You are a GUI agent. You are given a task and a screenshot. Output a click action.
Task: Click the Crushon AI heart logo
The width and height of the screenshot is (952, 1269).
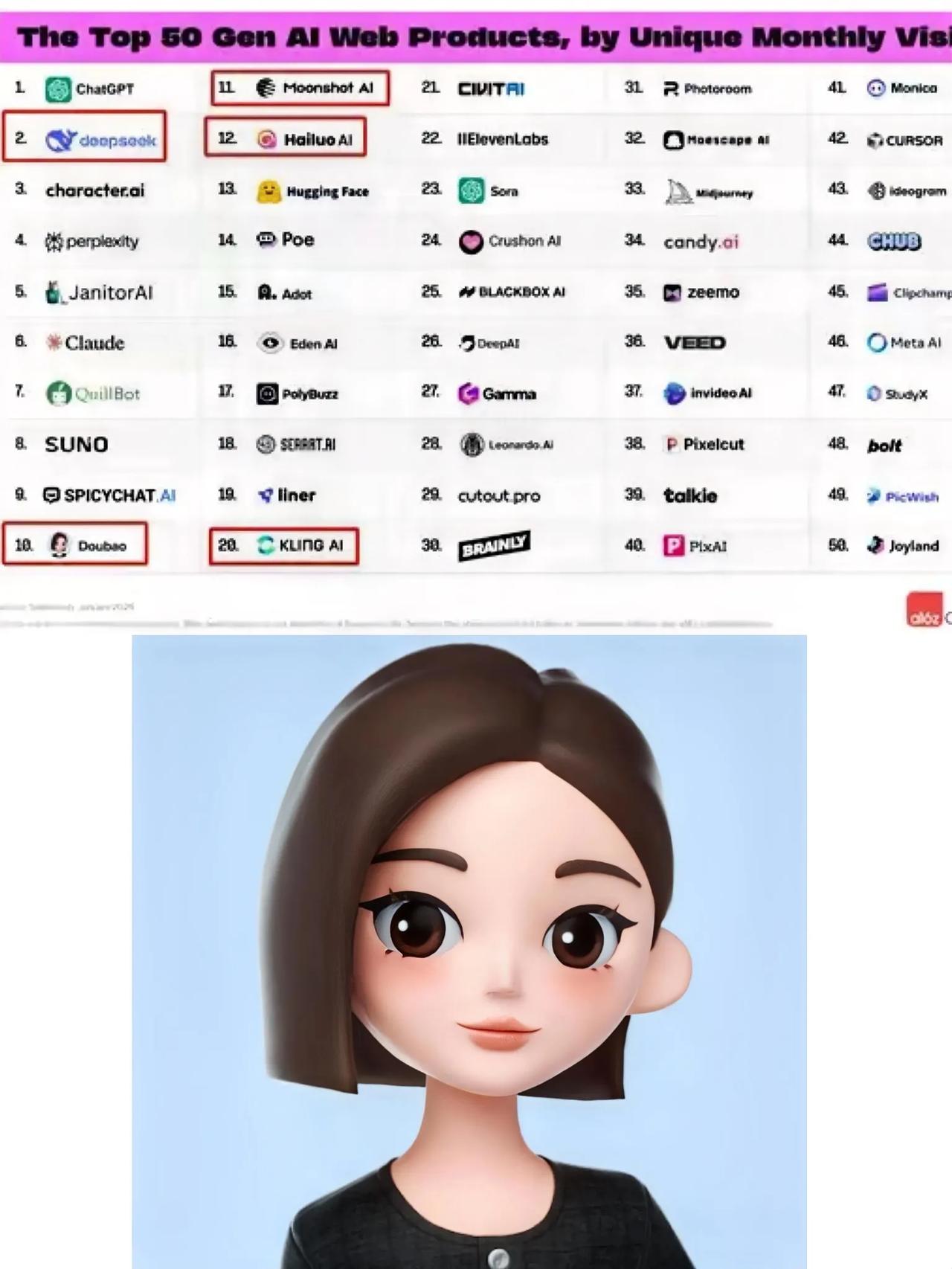[x=471, y=242]
